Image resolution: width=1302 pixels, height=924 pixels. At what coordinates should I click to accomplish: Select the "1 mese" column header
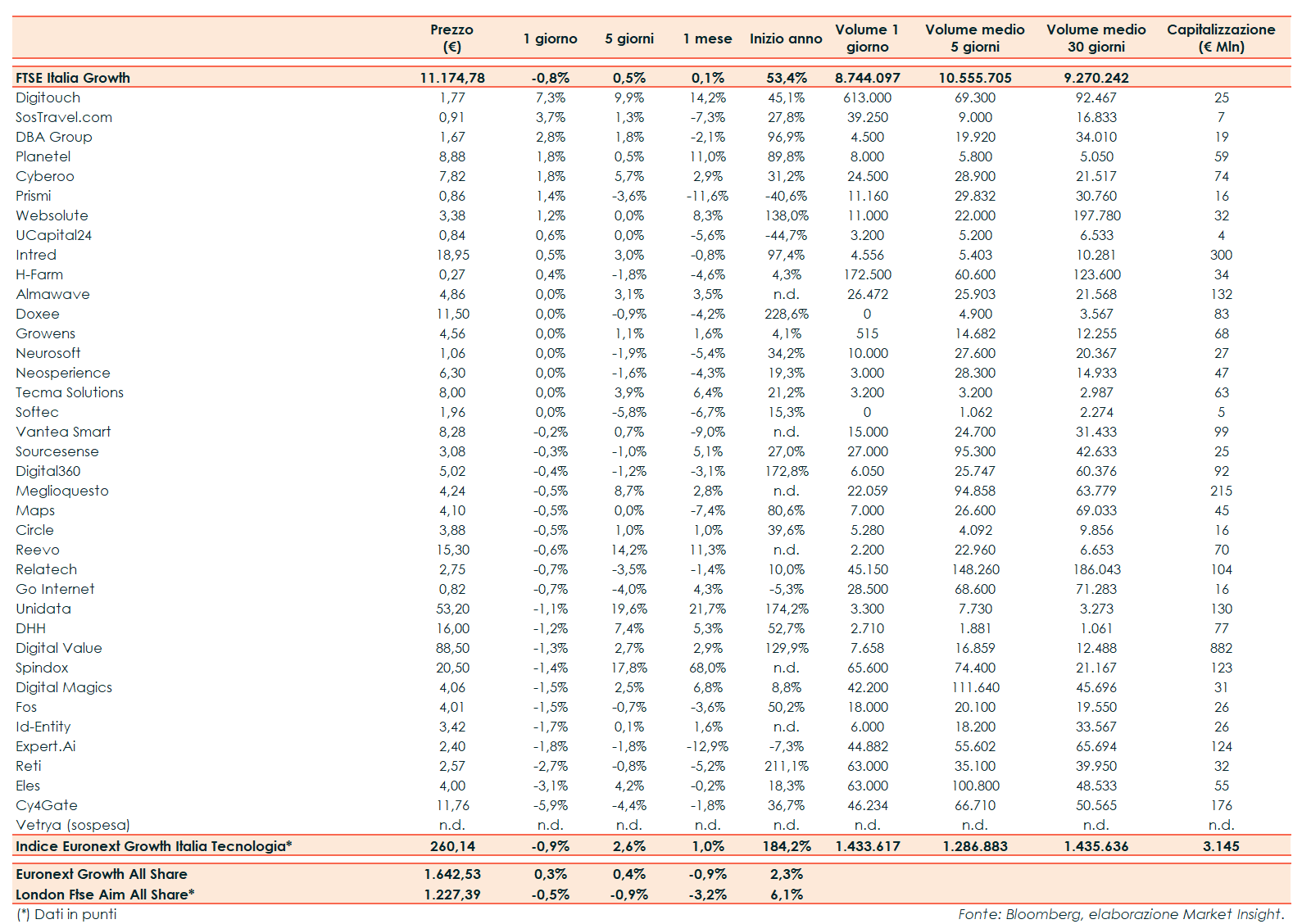(707, 38)
